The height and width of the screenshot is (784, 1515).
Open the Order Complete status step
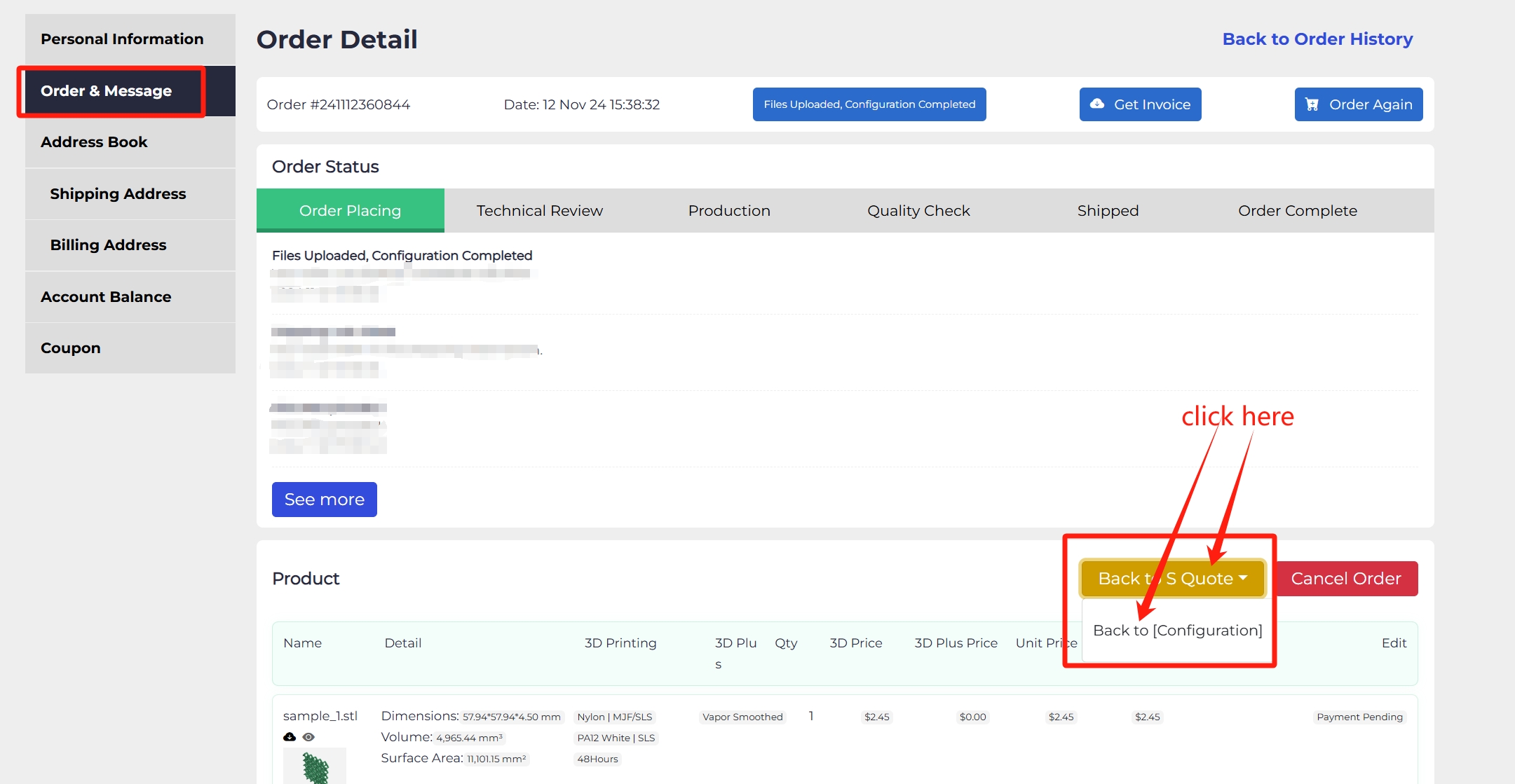1297,211
